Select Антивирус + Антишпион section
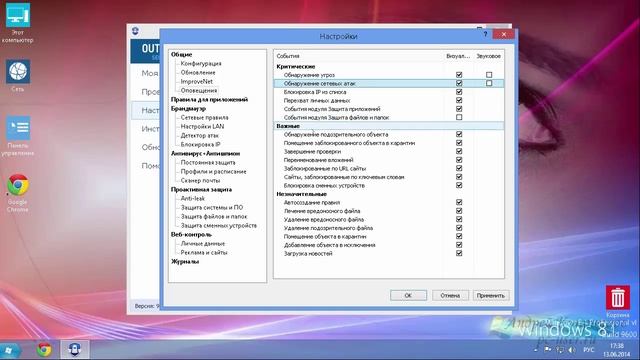Viewport: 640px width, 360px height. [x=205, y=153]
